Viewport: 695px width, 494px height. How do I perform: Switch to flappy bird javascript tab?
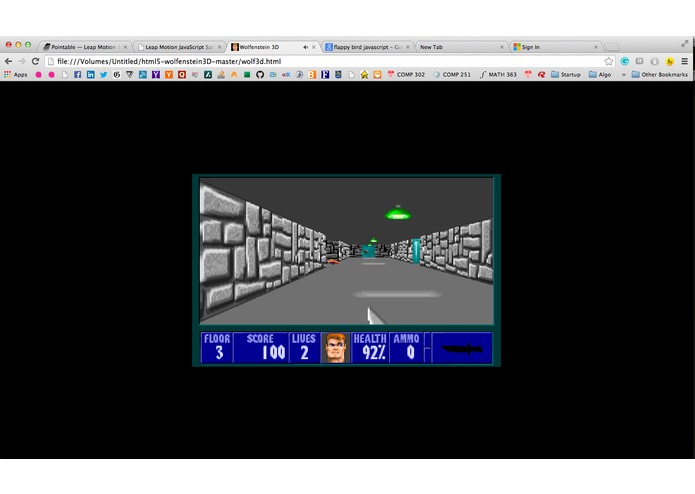click(367, 47)
